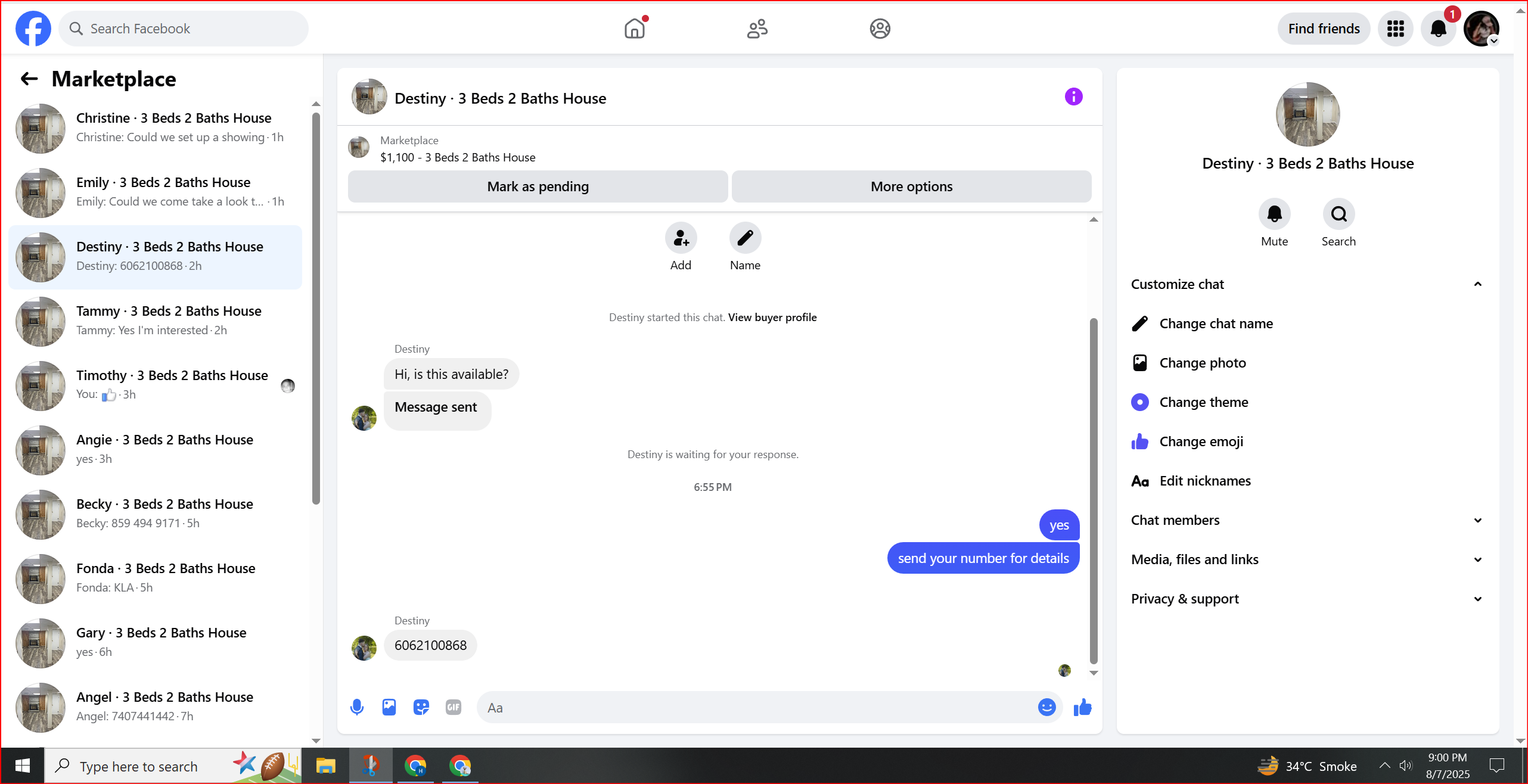Click the Add people icon
Viewport: 1528px width, 784px height.
click(x=681, y=238)
